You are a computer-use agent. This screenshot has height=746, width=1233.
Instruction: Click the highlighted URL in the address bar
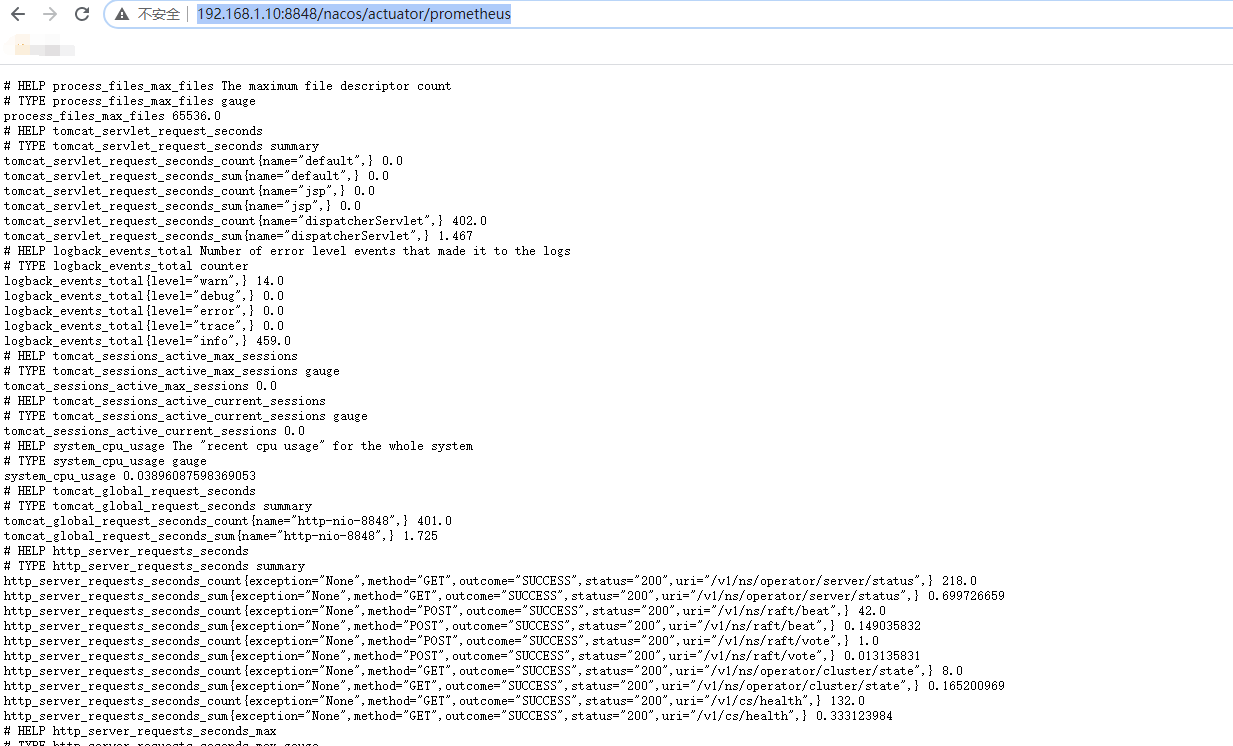click(352, 14)
